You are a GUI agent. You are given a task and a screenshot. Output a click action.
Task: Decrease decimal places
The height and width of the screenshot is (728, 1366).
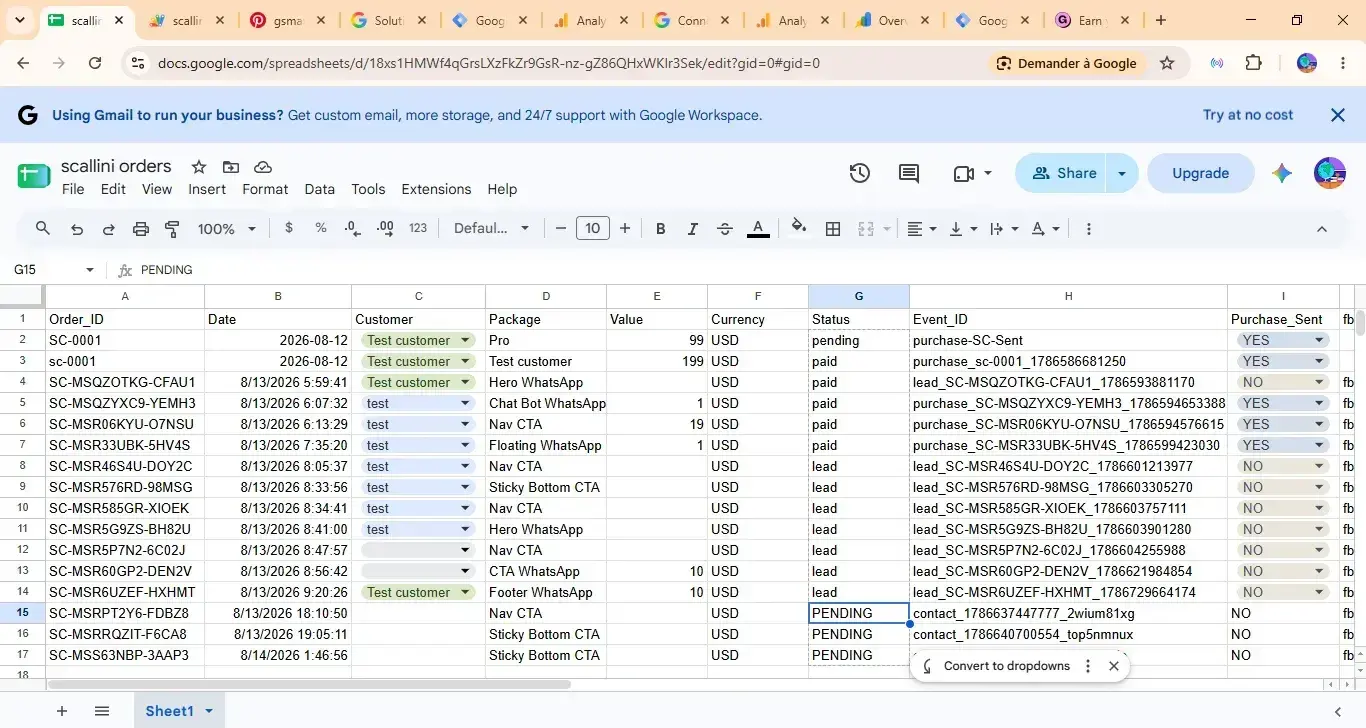coord(353,229)
